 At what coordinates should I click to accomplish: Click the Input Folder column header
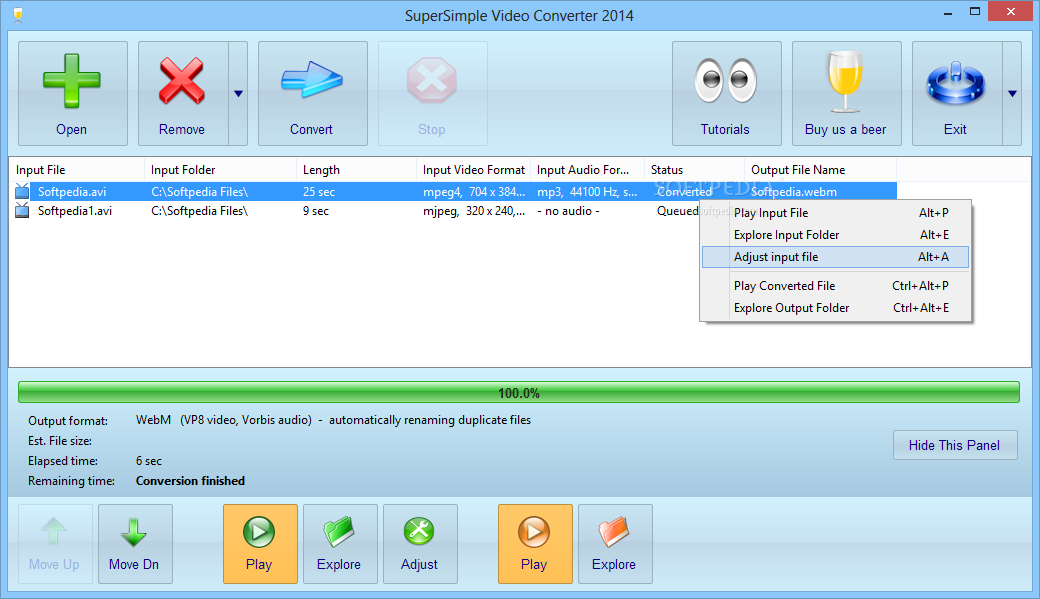220,170
